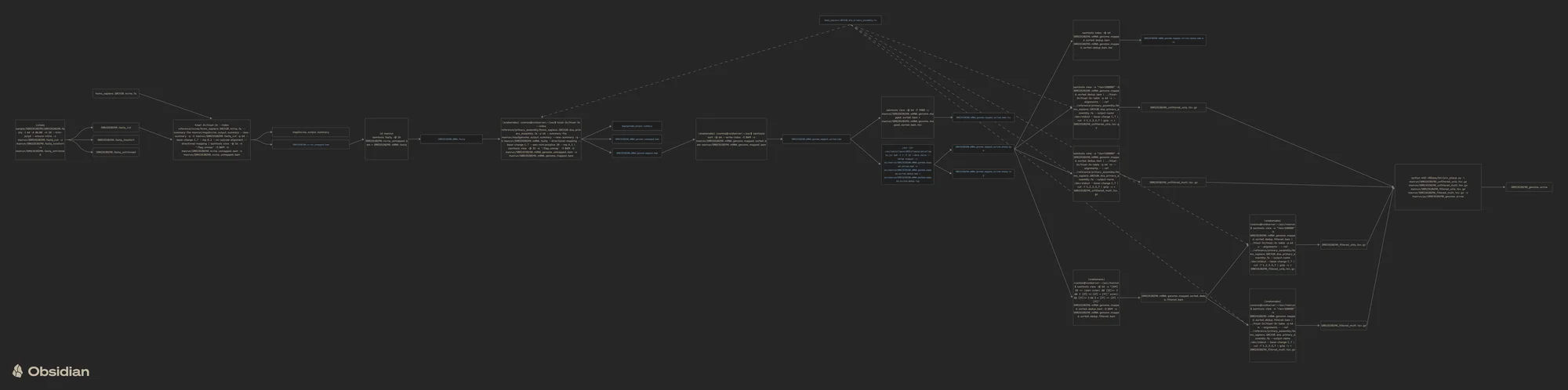Select the Homo_sapiens.GRCh38.ncrna.fa card
The image size is (1568, 390).
click(x=116, y=93)
